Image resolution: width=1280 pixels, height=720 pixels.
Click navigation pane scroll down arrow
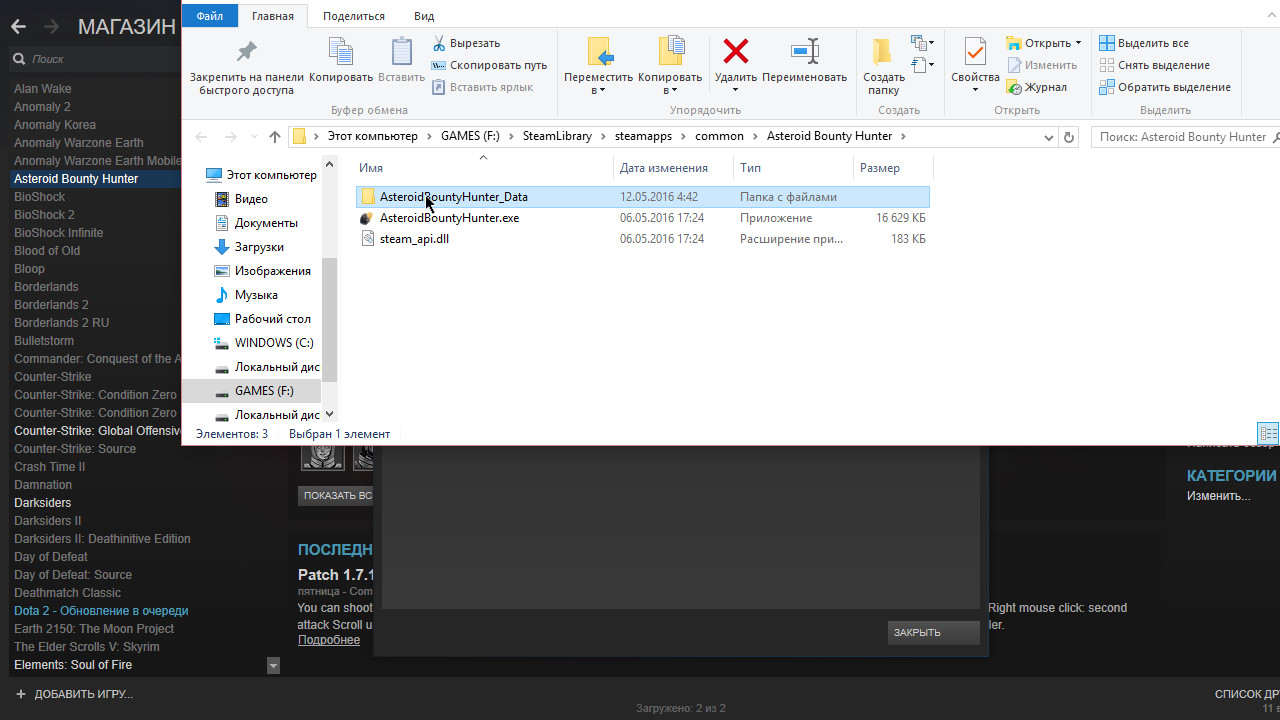(x=330, y=414)
